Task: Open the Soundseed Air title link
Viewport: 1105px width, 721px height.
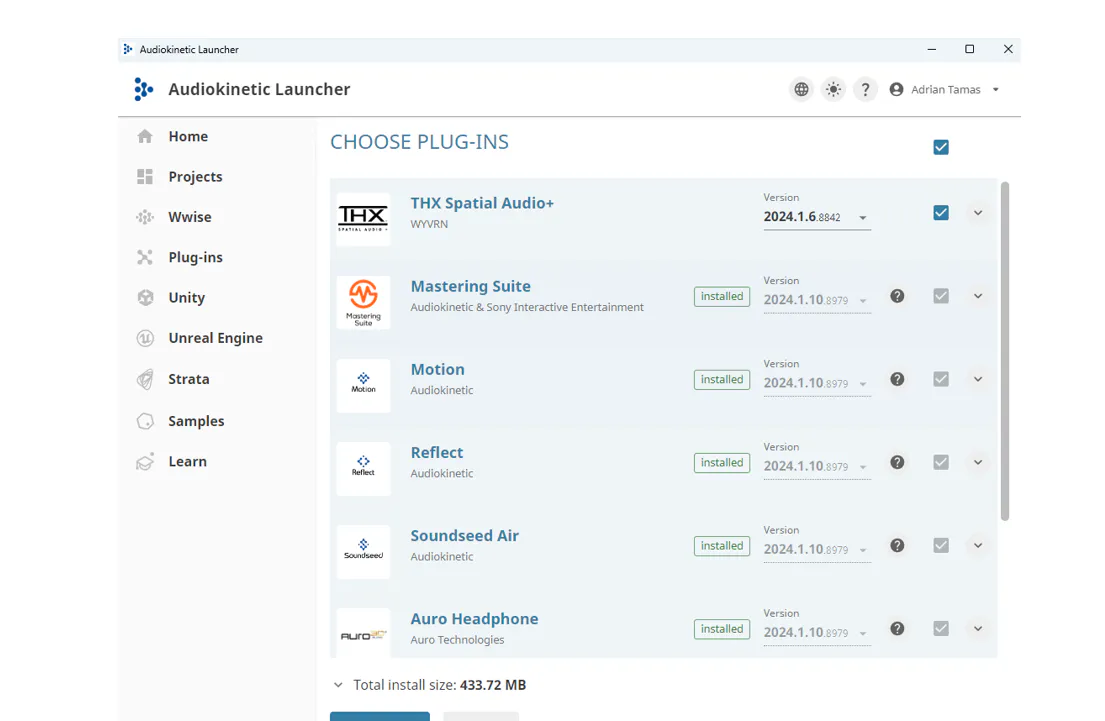Action: click(x=464, y=536)
